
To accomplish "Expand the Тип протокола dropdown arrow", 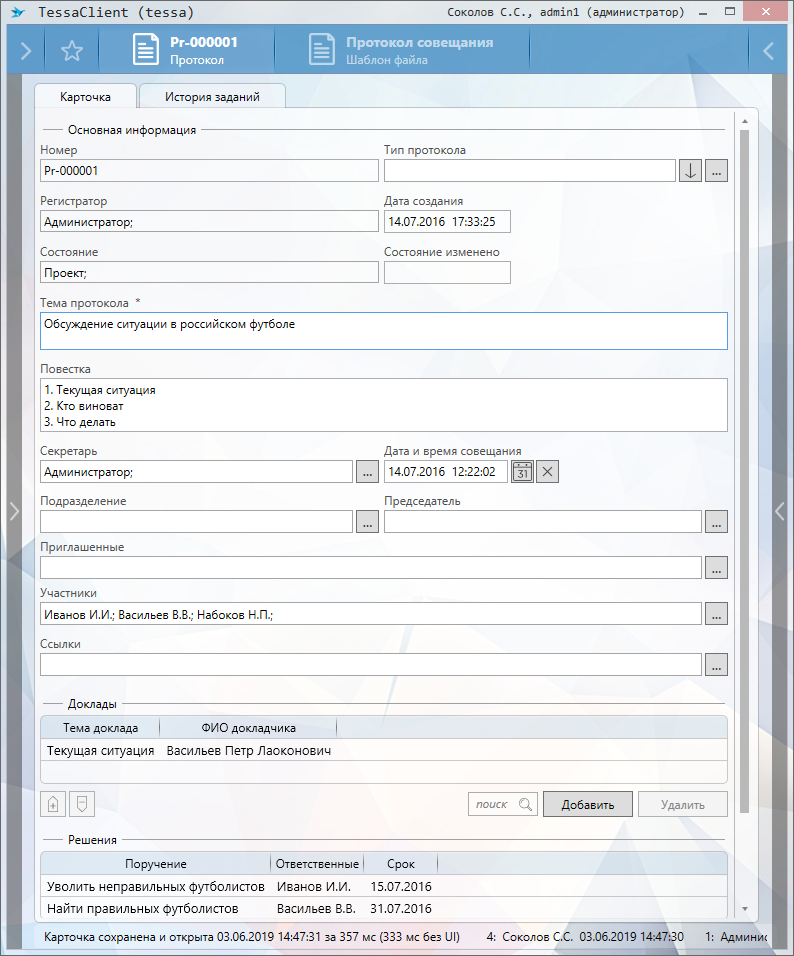I will [690, 171].
